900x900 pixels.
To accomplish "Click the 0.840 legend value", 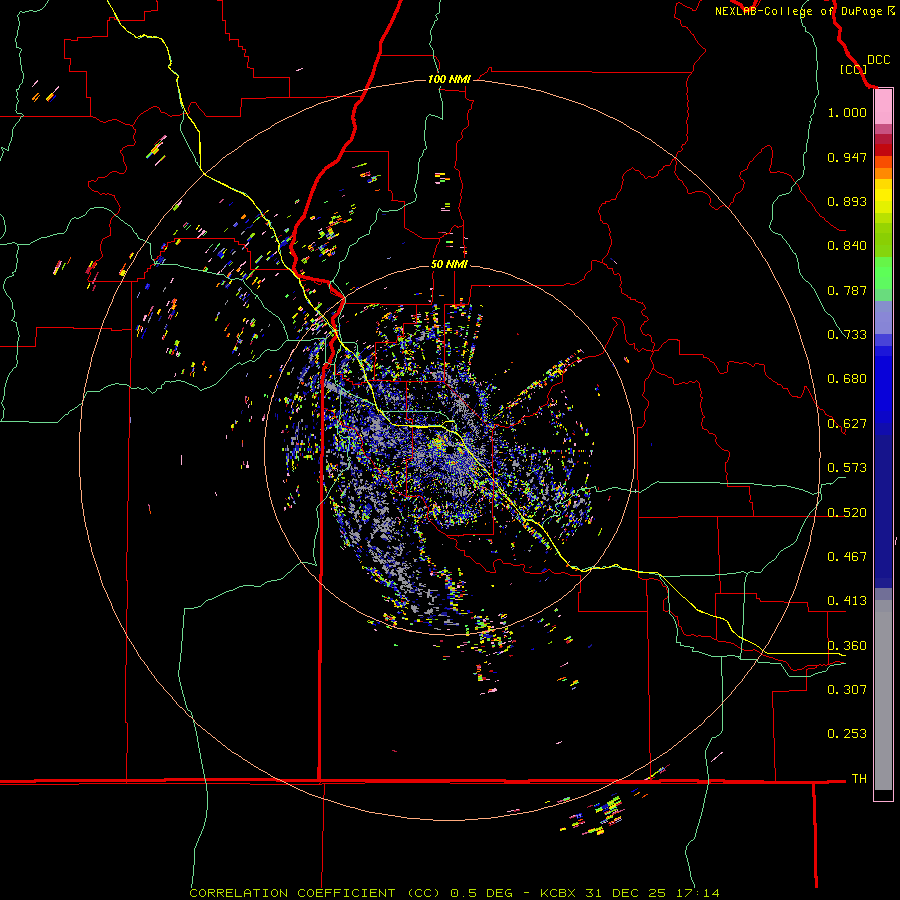I will tap(847, 246).
